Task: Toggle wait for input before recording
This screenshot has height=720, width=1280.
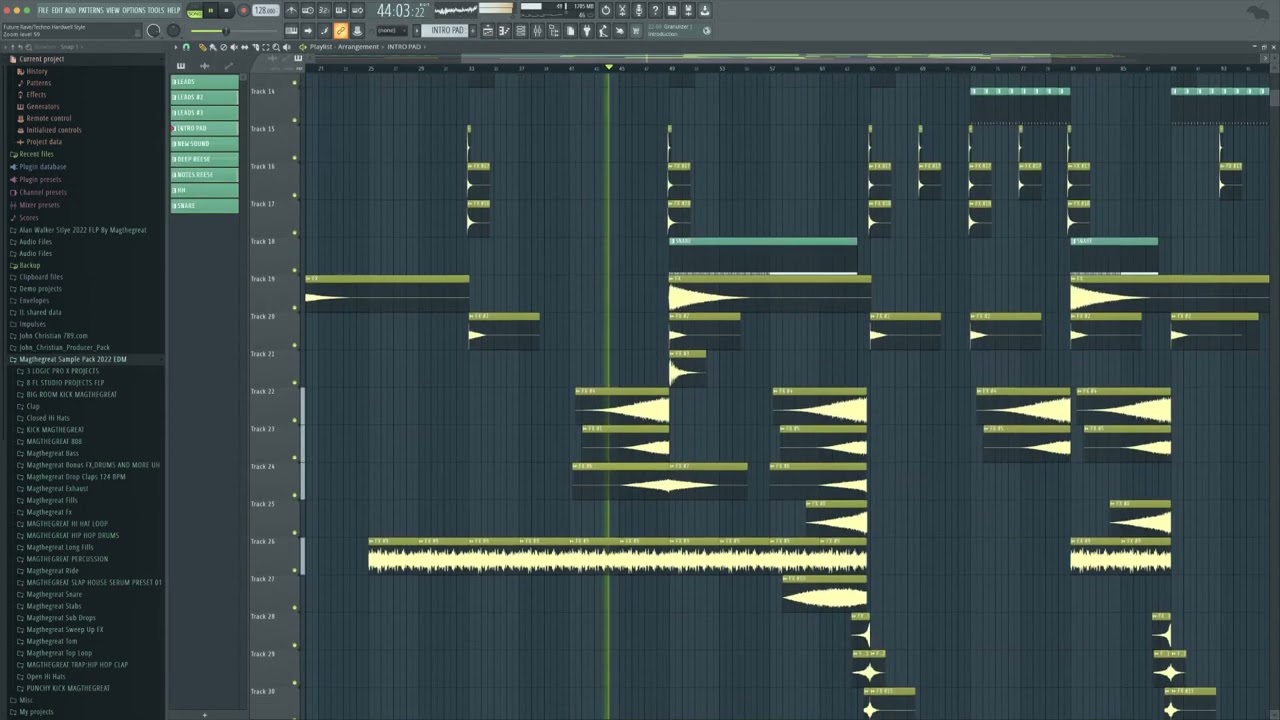Action: tap(308, 10)
